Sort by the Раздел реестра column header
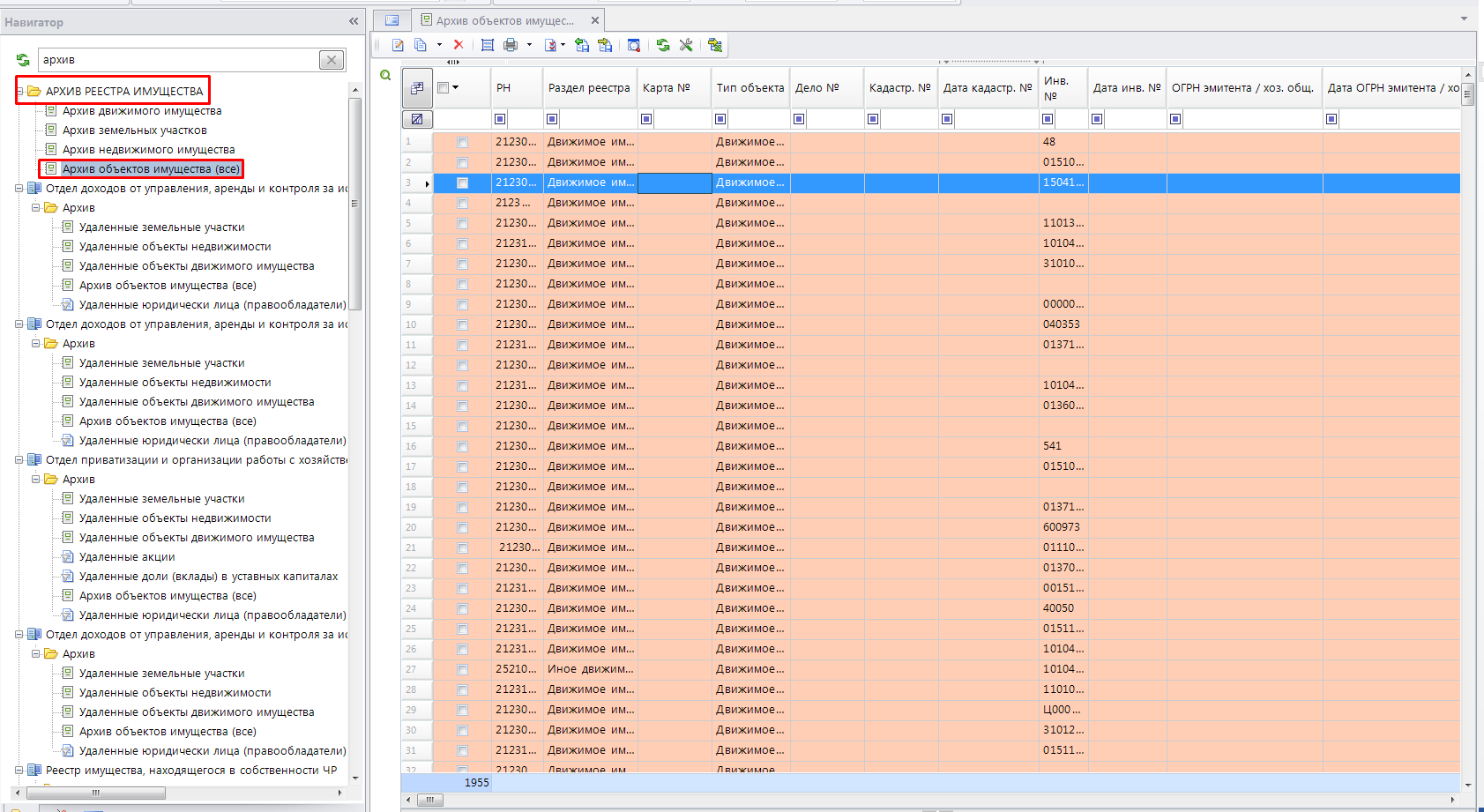The height and width of the screenshot is (812, 1484). click(x=589, y=87)
